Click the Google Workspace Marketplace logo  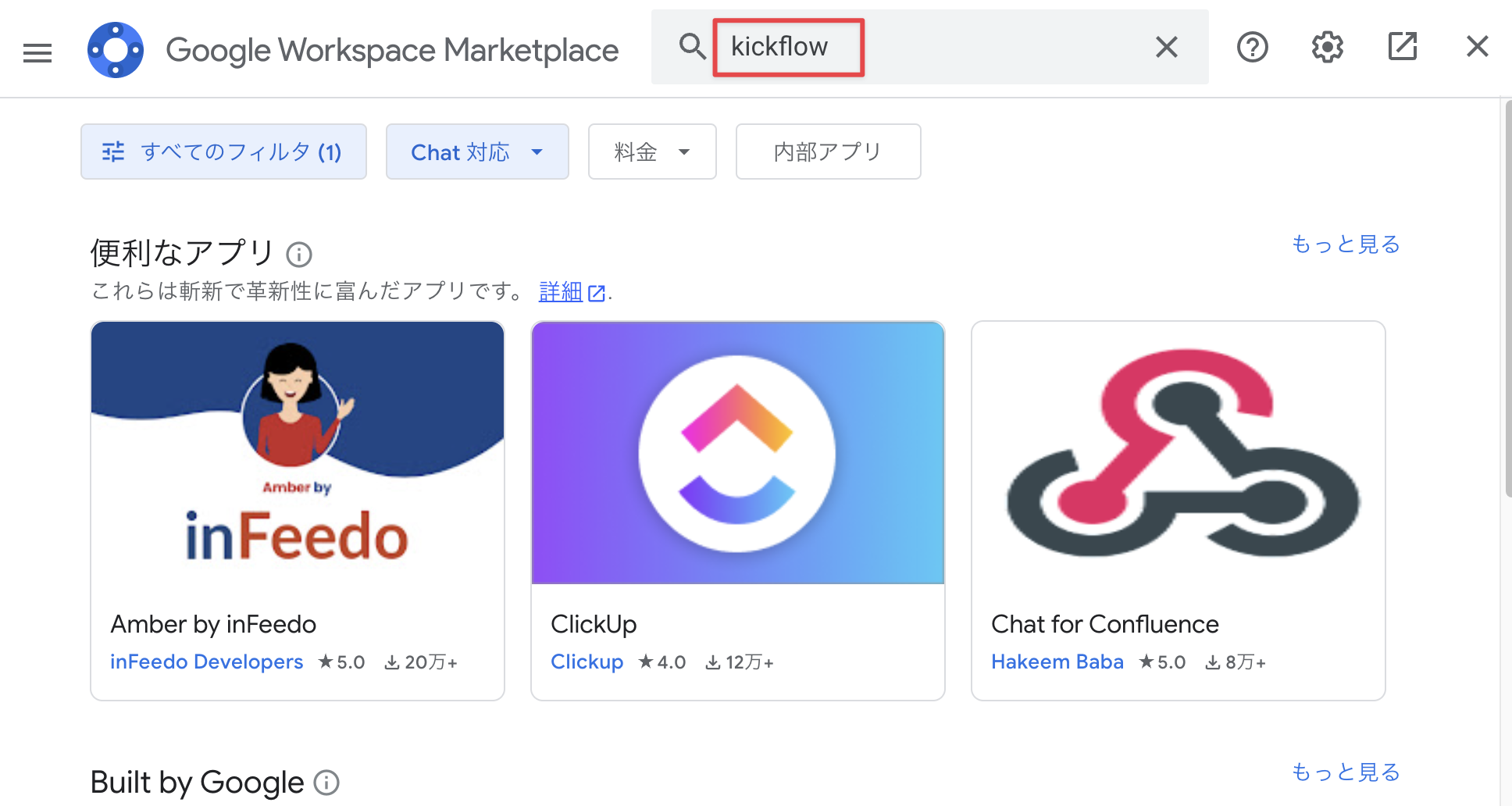[x=116, y=50]
